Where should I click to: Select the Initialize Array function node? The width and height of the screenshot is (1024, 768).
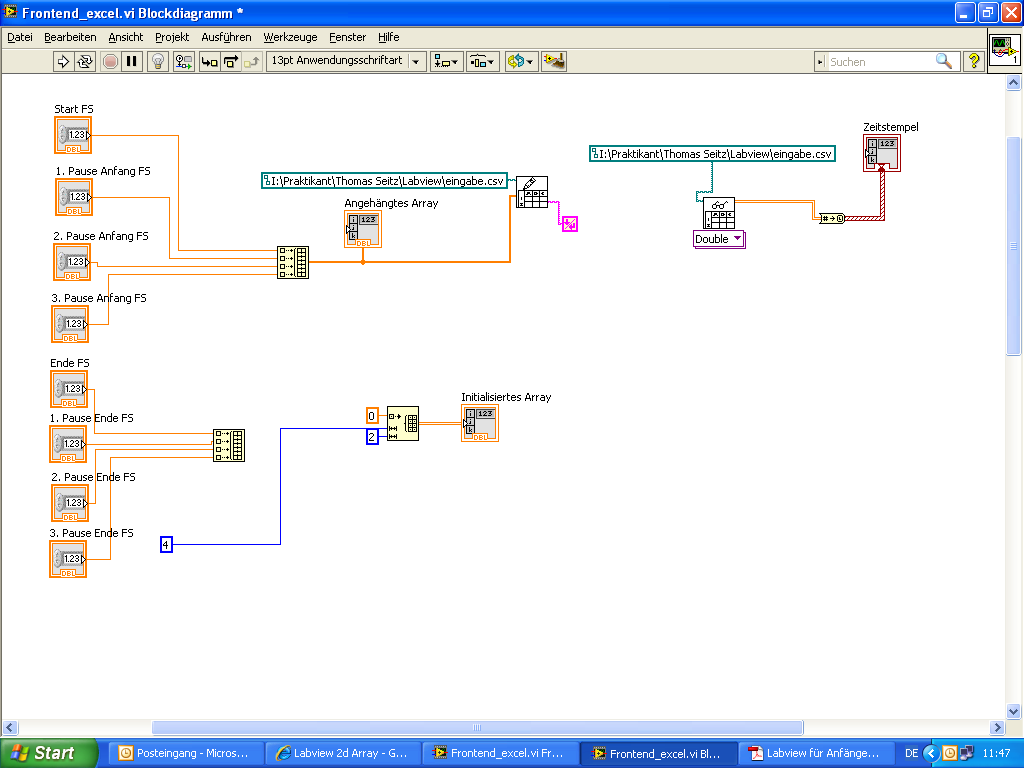pos(403,424)
